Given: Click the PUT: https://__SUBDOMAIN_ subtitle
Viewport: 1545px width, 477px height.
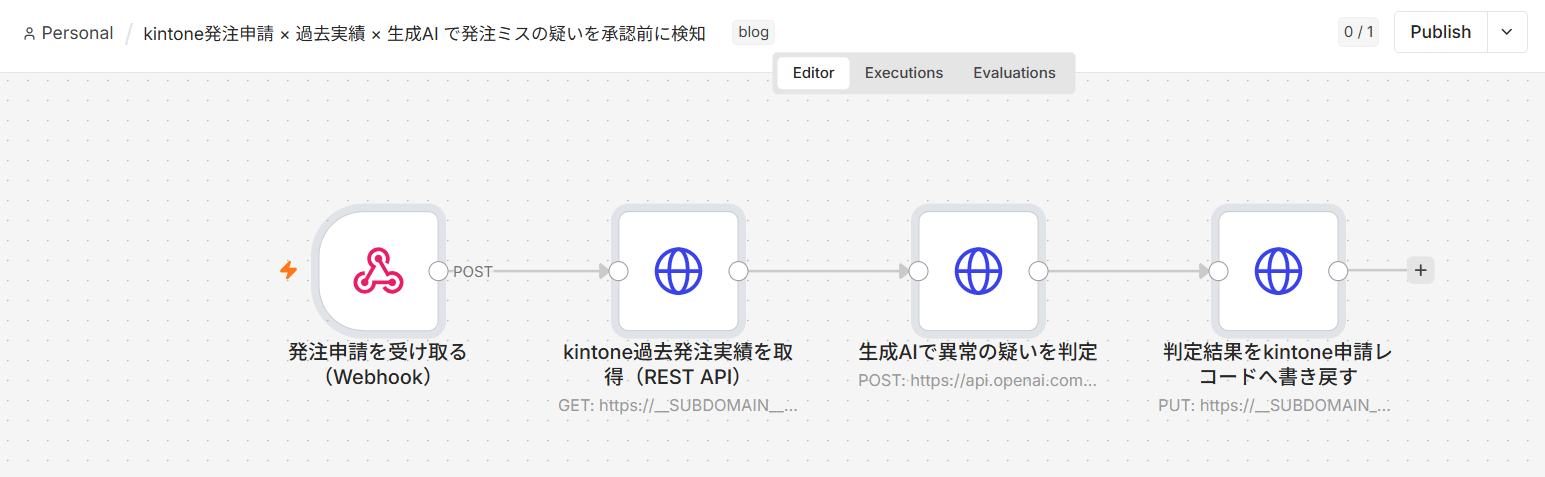Looking at the screenshot, I should pos(1275,406).
